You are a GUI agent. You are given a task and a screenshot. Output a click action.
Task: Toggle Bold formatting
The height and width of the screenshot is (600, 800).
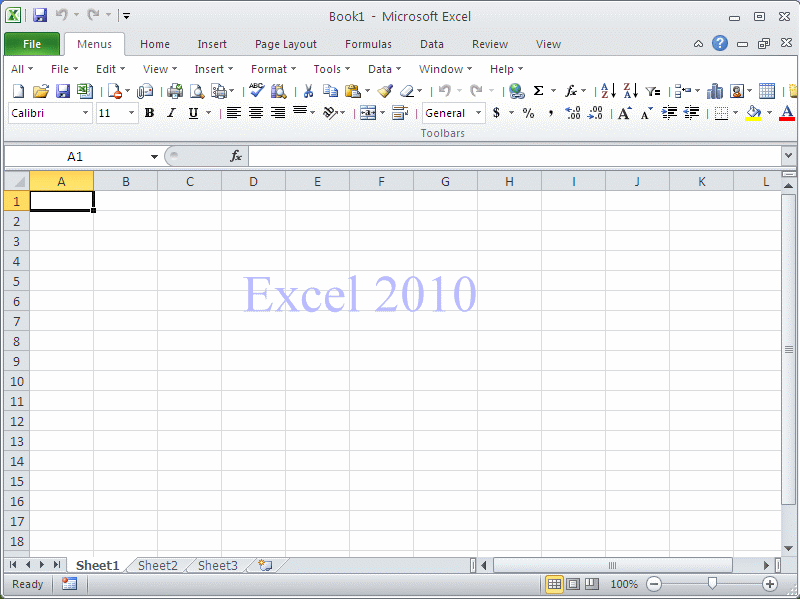149,113
